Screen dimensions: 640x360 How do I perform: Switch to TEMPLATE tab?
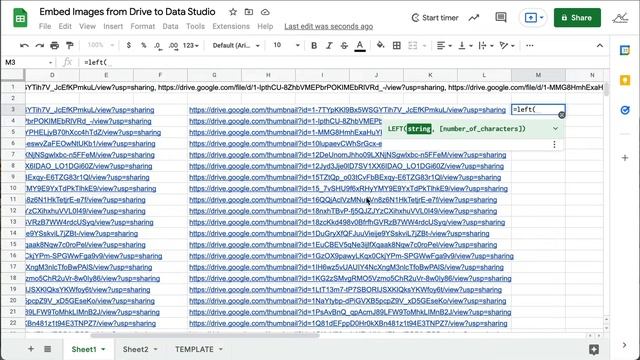coord(194,349)
